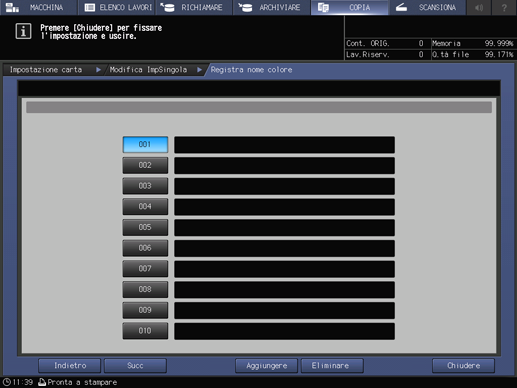Select color slot 006
This screenshot has width=517, height=388.
[x=145, y=248]
